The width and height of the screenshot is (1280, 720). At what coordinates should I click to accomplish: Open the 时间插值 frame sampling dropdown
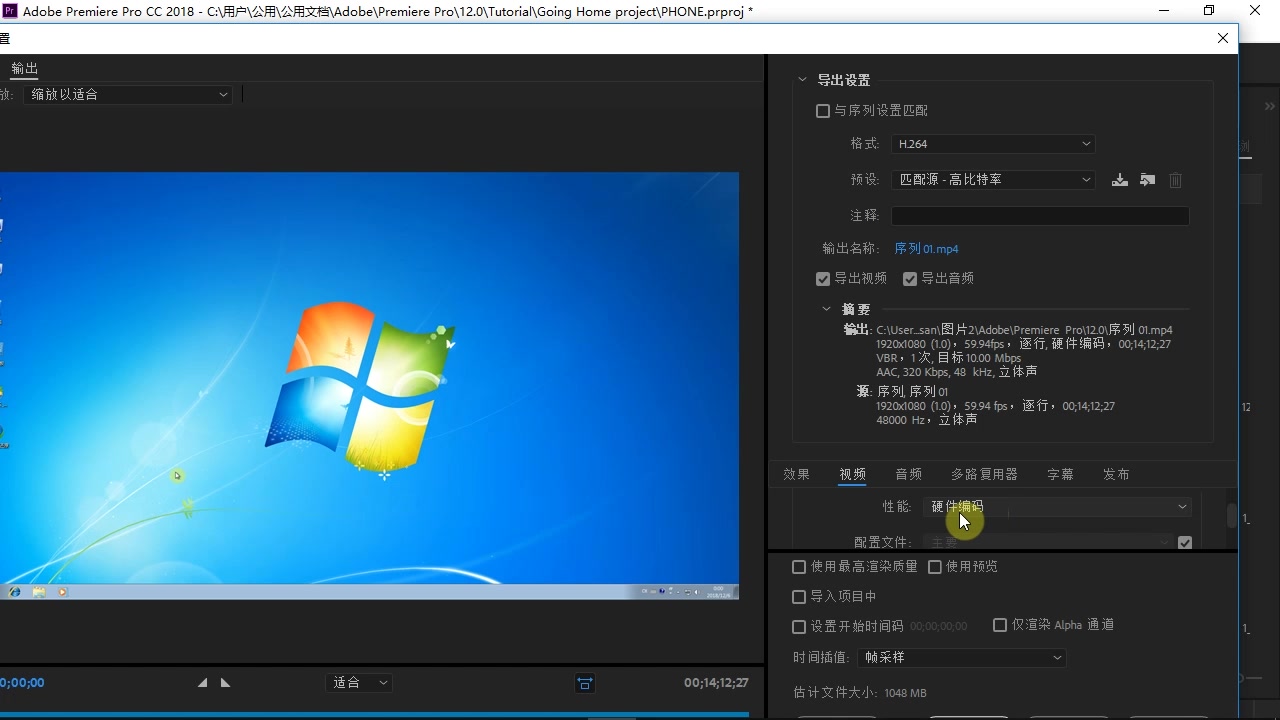point(962,658)
